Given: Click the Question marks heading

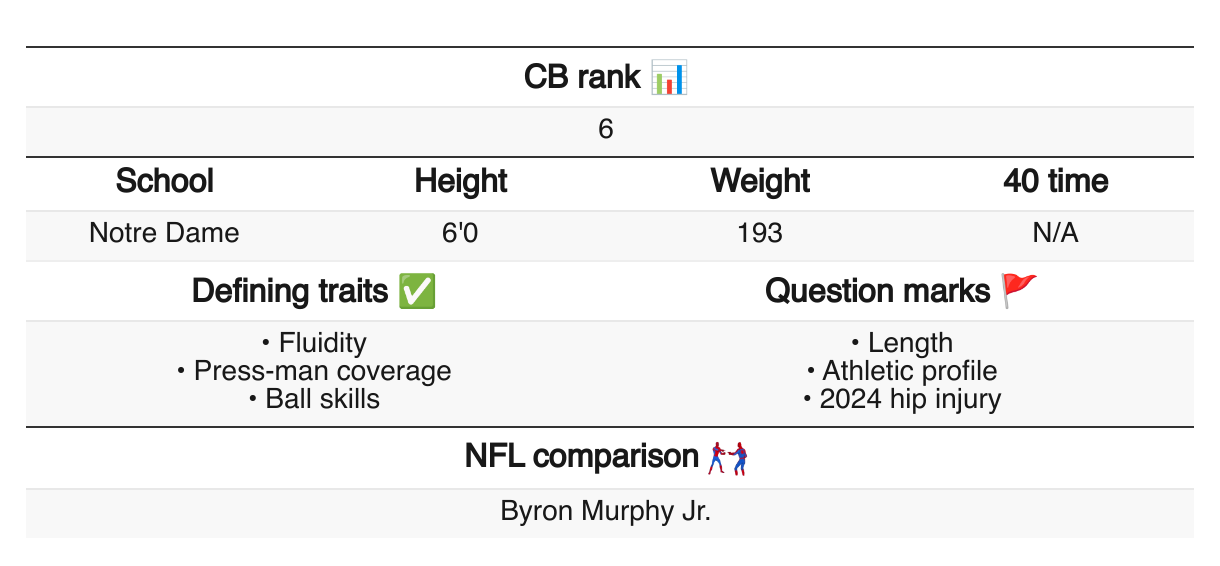Looking at the screenshot, I should tap(878, 291).
